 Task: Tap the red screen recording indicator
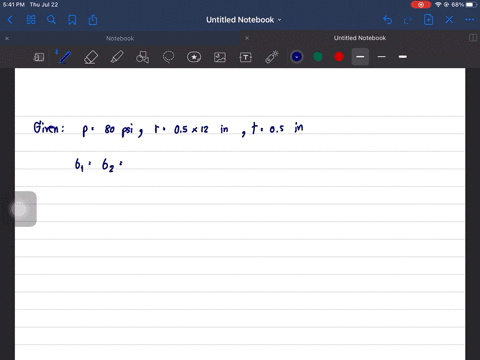coord(421,5)
